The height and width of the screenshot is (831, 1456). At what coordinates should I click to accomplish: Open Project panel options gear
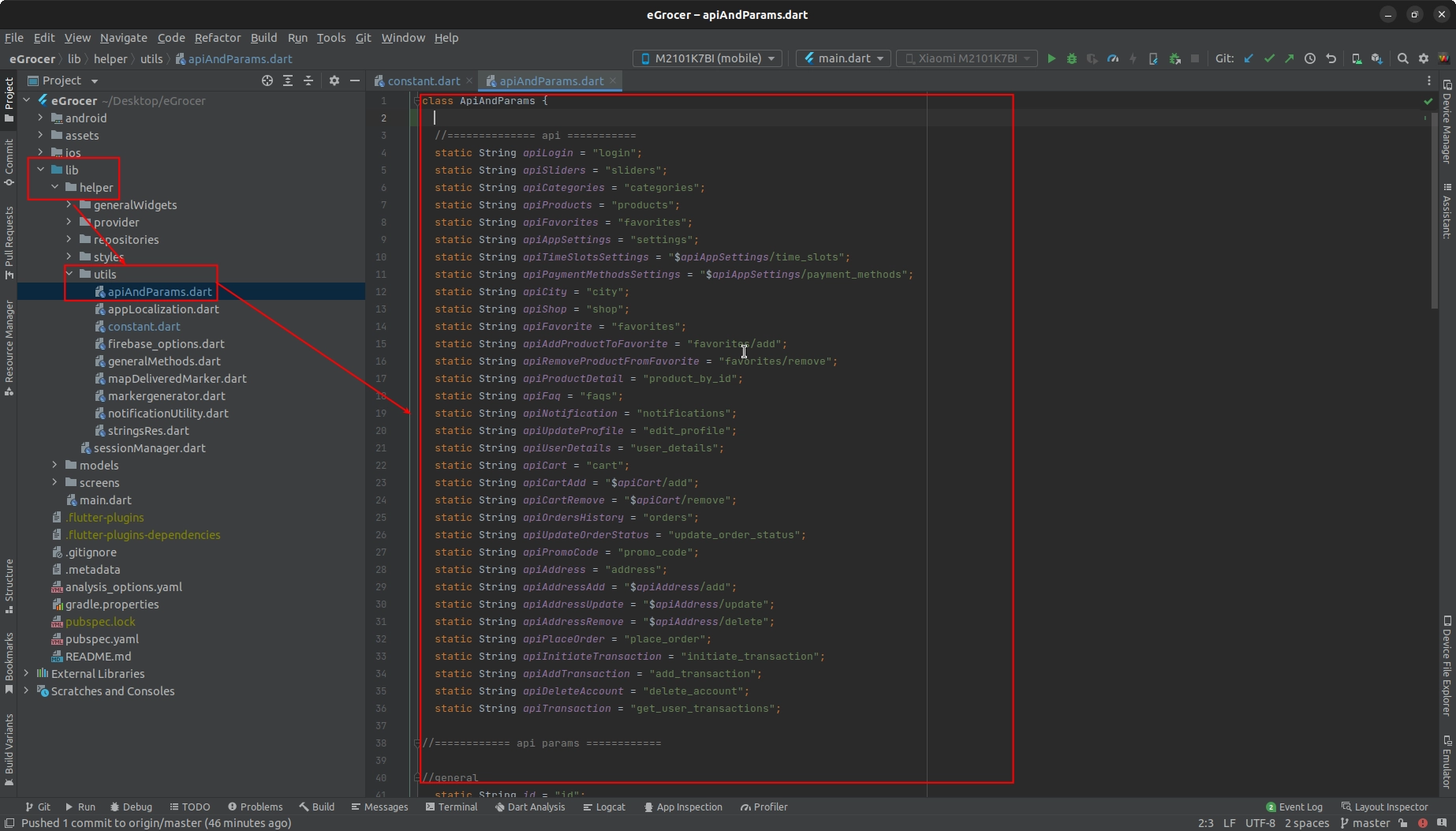tap(334, 80)
